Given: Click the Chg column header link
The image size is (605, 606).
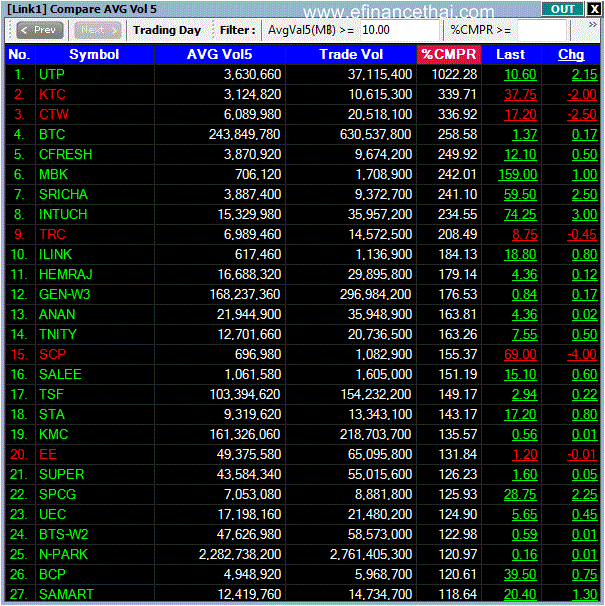Looking at the screenshot, I should tap(571, 54).
